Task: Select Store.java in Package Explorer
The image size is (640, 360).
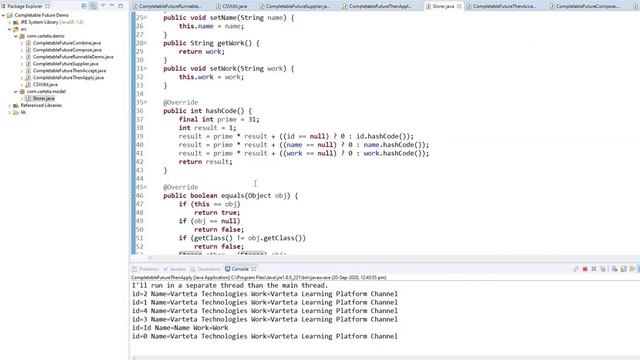Action: 43,98
